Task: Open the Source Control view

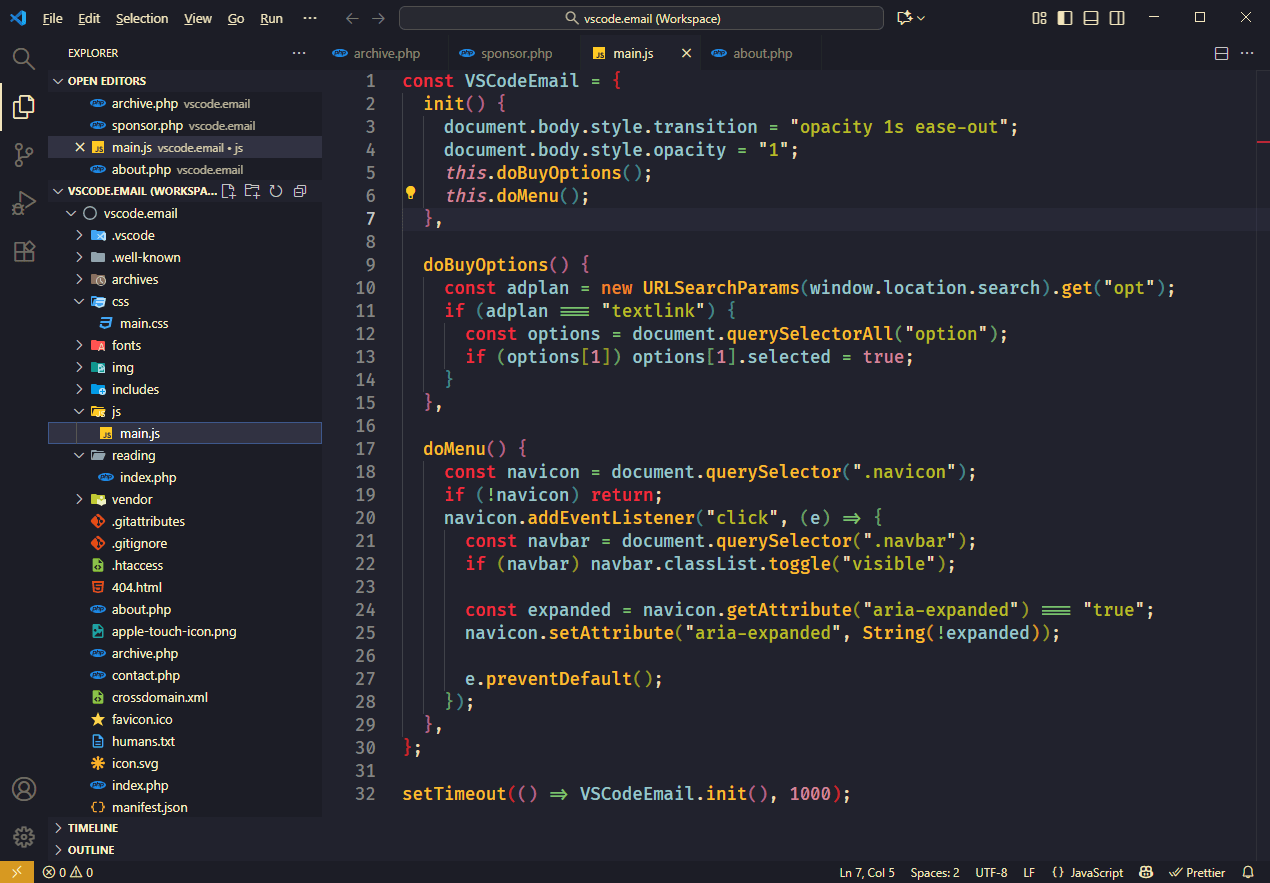Action: (23, 154)
